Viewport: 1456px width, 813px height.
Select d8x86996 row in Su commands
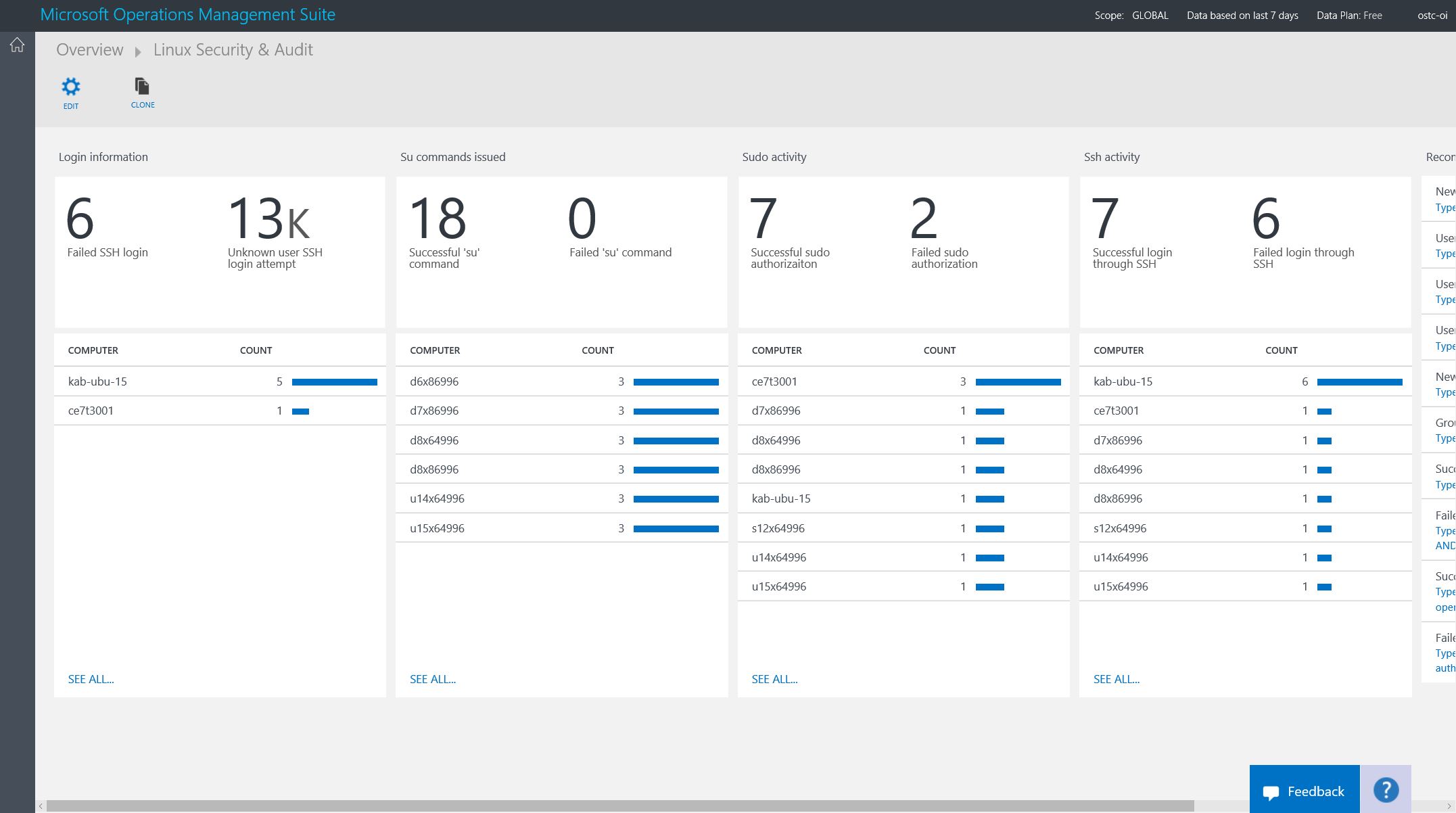tap(561, 469)
